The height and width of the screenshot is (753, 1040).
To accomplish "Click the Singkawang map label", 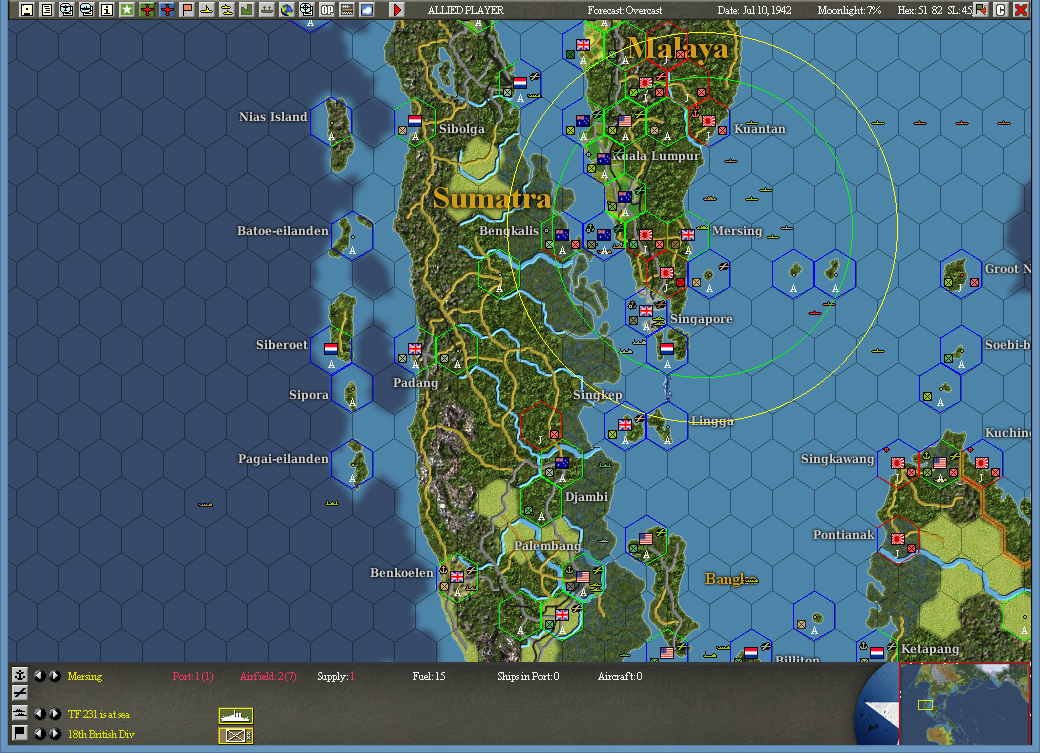I will (837, 459).
